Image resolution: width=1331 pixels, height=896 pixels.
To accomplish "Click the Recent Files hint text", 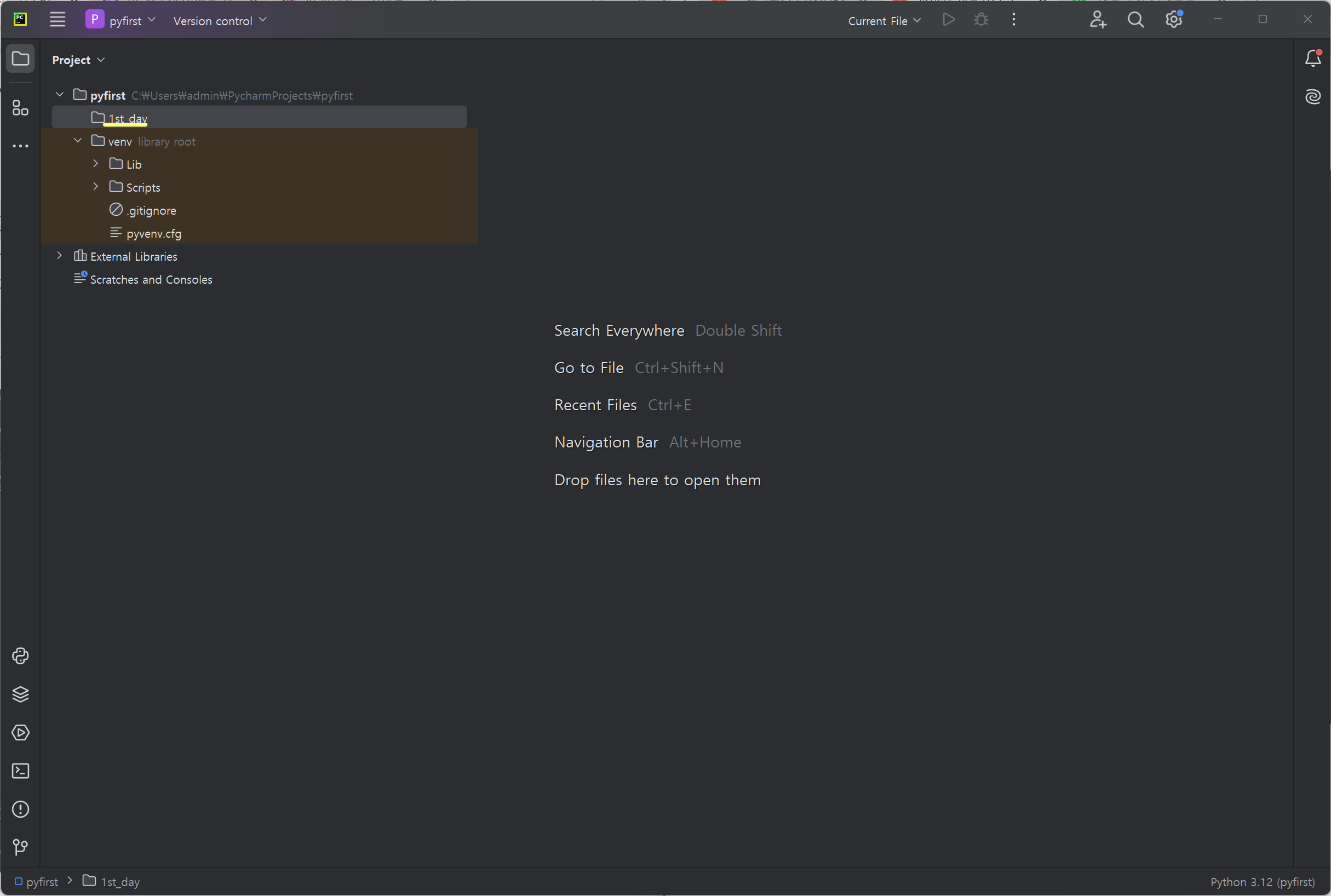I will click(x=595, y=405).
